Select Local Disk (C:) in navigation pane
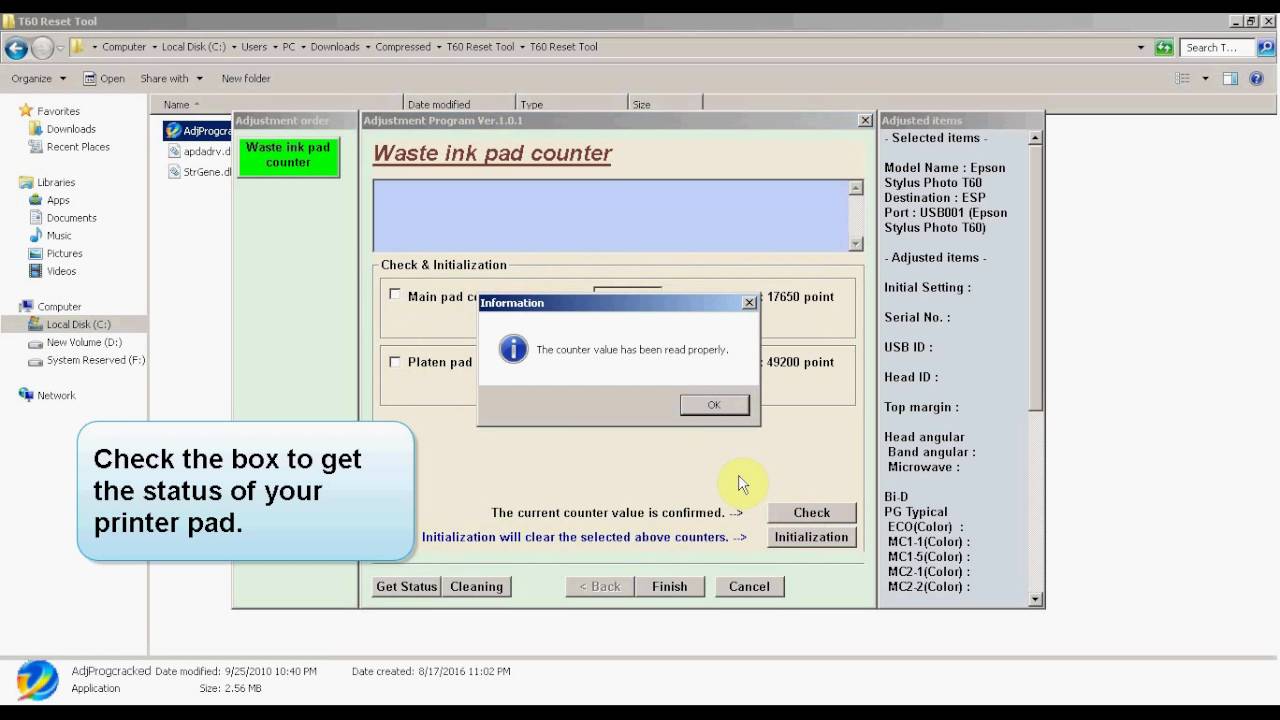This screenshot has width=1280, height=720. [x=78, y=324]
